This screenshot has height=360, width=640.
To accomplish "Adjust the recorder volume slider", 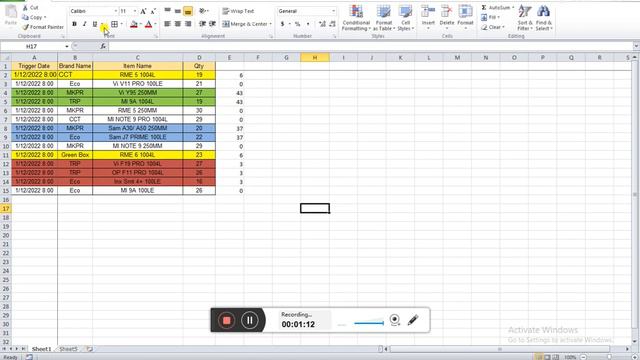I will pos(369,323).
